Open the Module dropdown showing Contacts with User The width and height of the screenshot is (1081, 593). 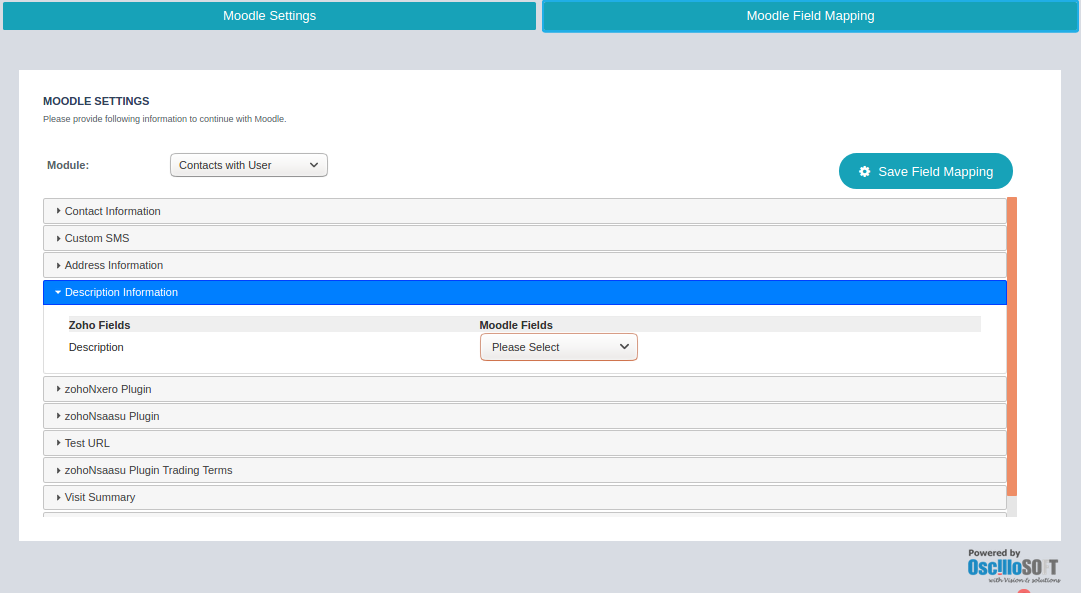(249, 165)
